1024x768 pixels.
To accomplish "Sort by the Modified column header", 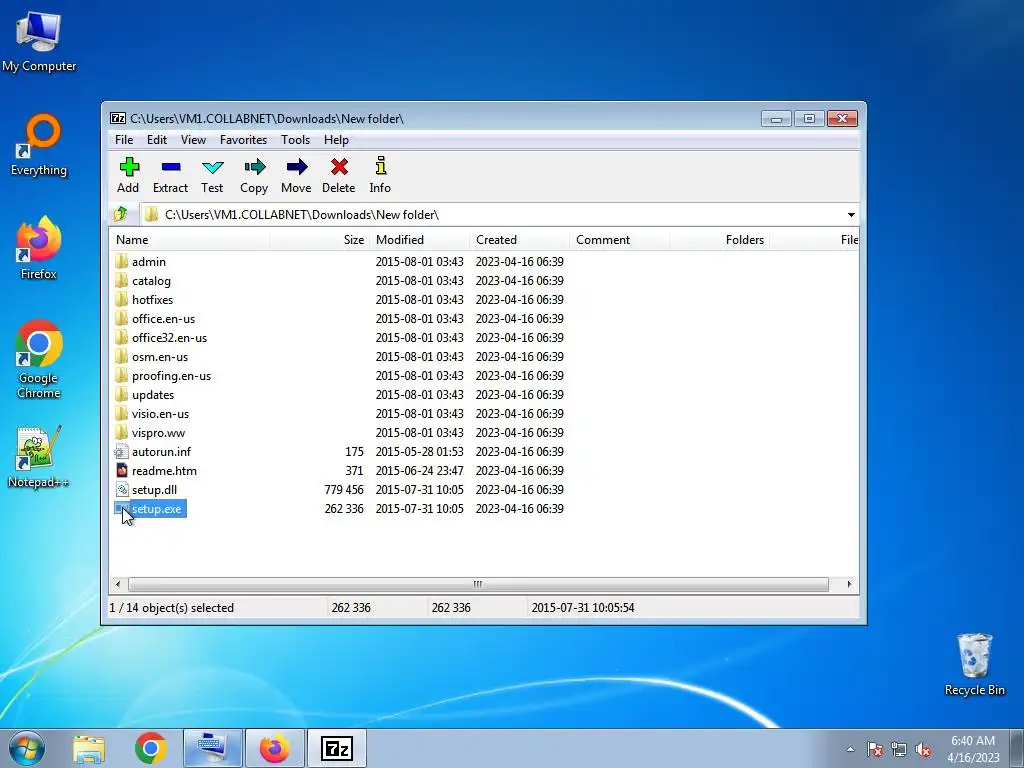I will 419,240.
